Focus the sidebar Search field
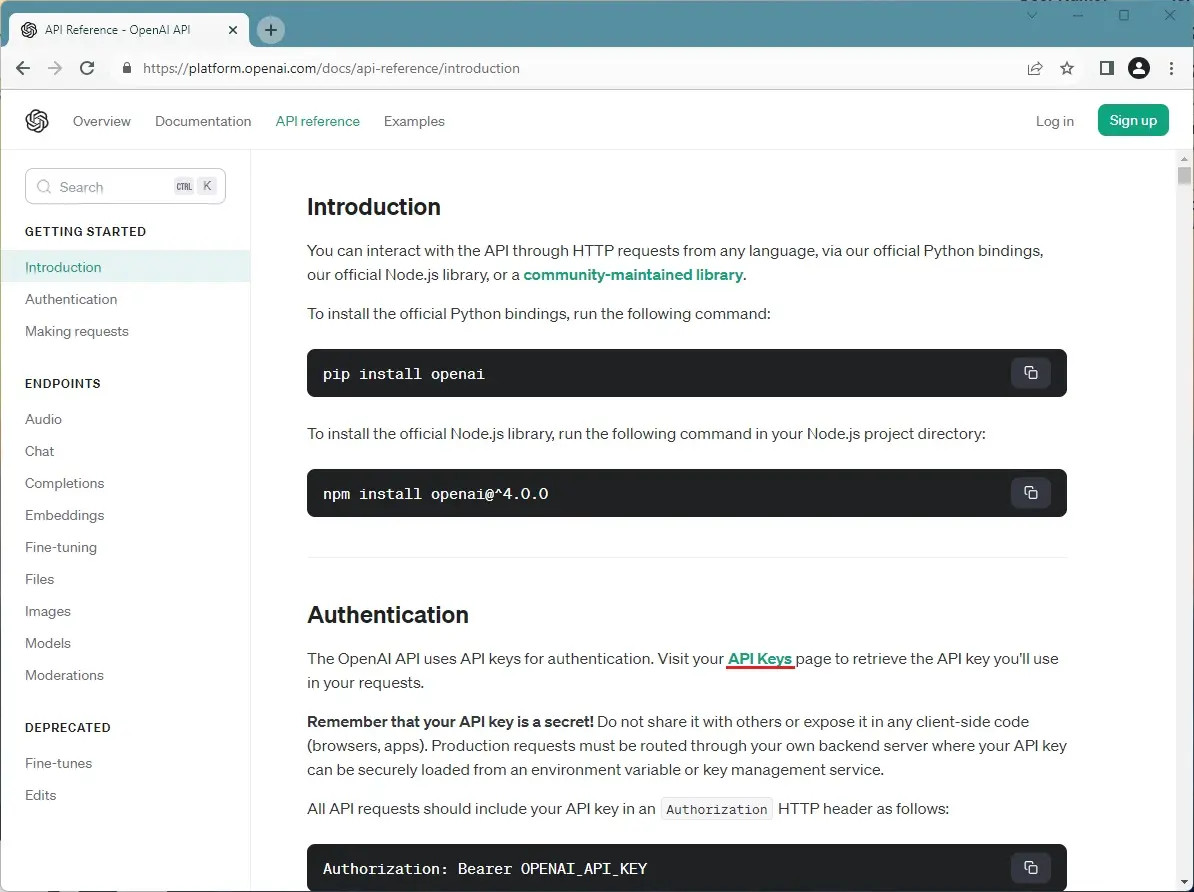Screen dimensions: 1194x892 110,187
